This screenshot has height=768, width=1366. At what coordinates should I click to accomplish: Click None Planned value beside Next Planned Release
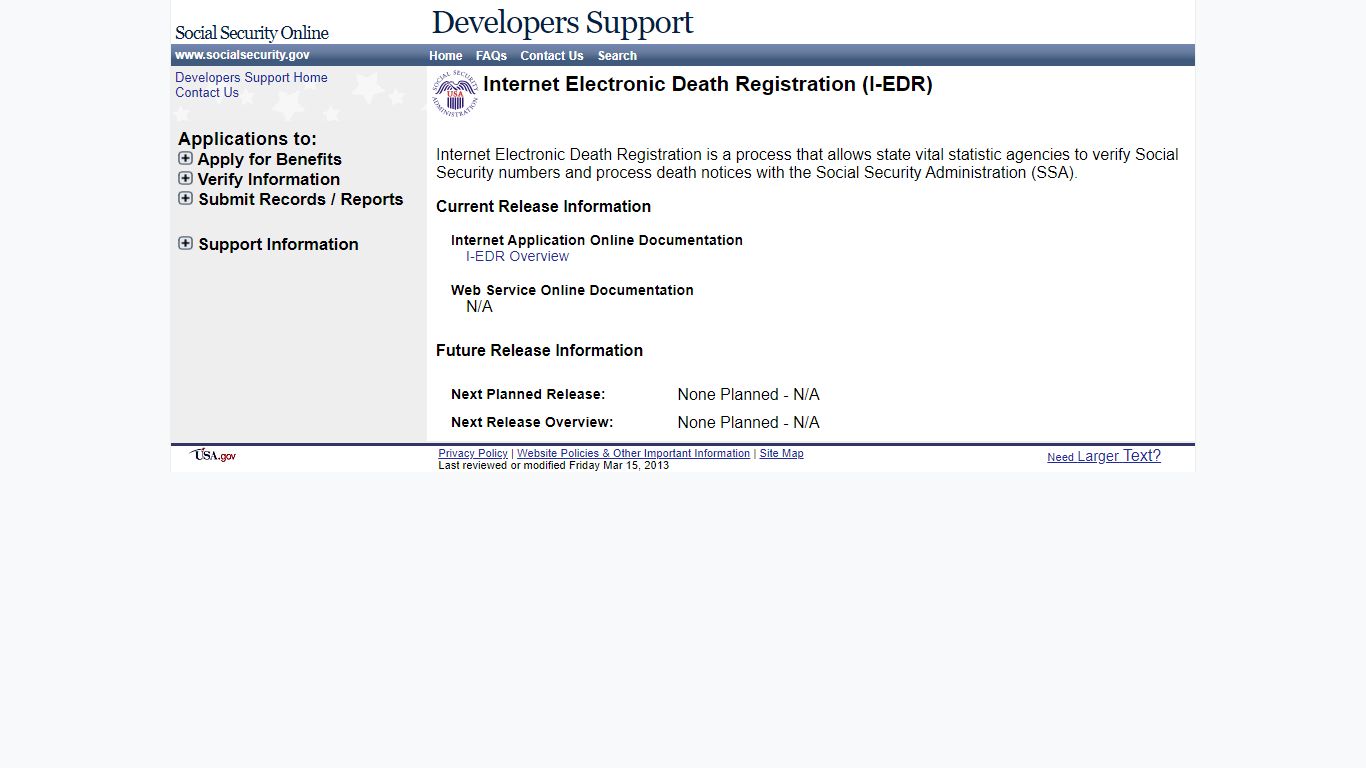[x=748, y=395]
